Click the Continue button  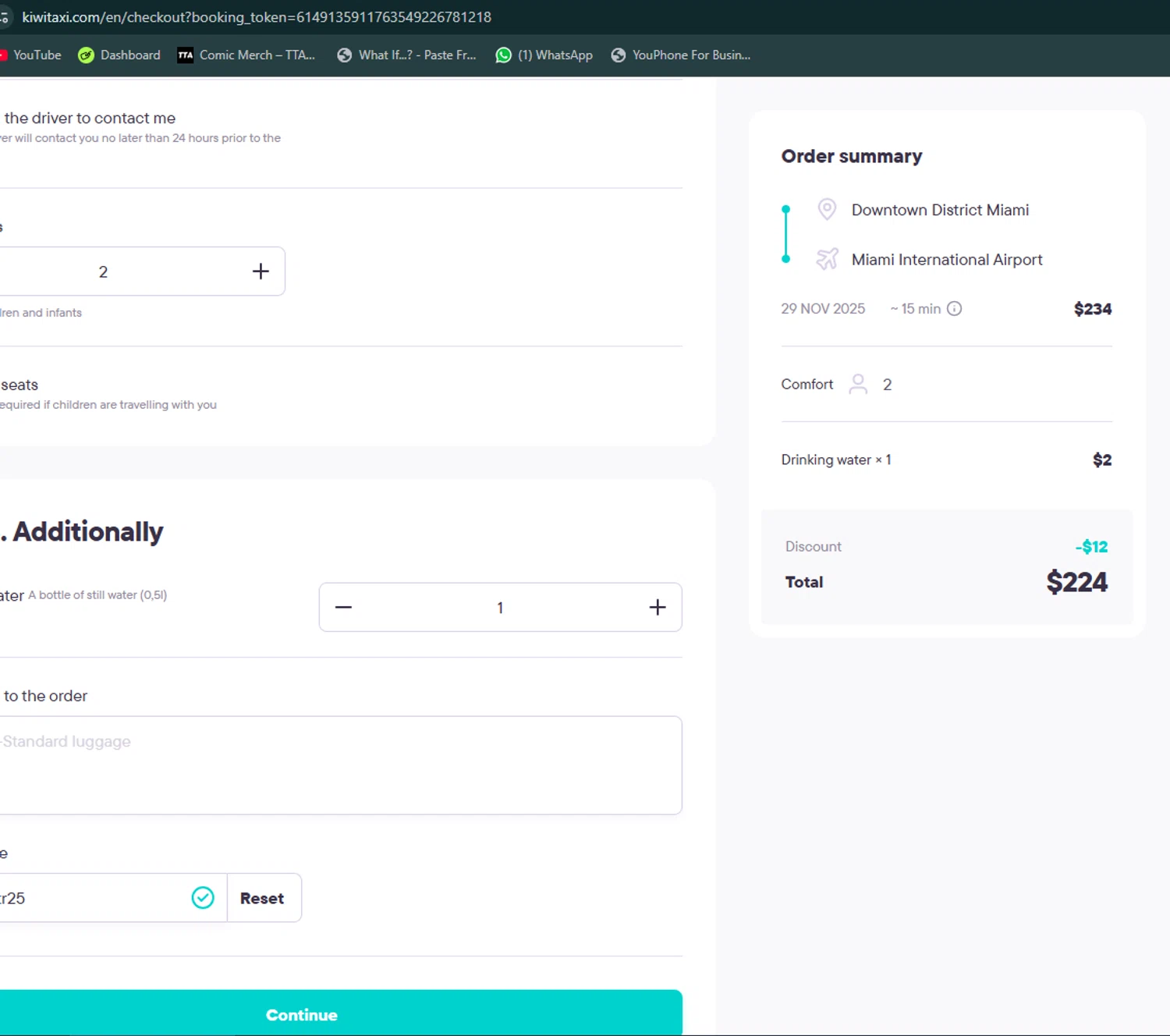tap(341, 1013)
